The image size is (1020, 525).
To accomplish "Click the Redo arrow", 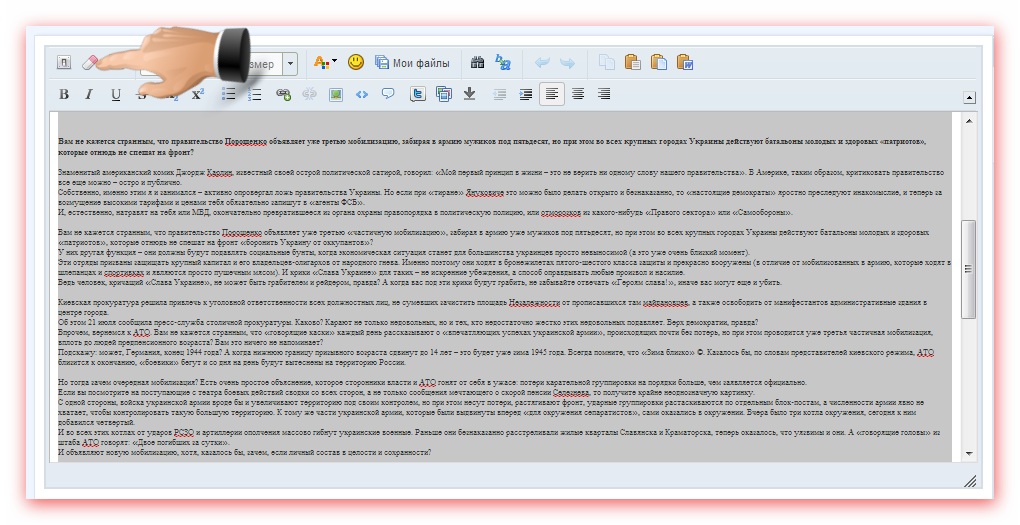I will tap(567, 62).
